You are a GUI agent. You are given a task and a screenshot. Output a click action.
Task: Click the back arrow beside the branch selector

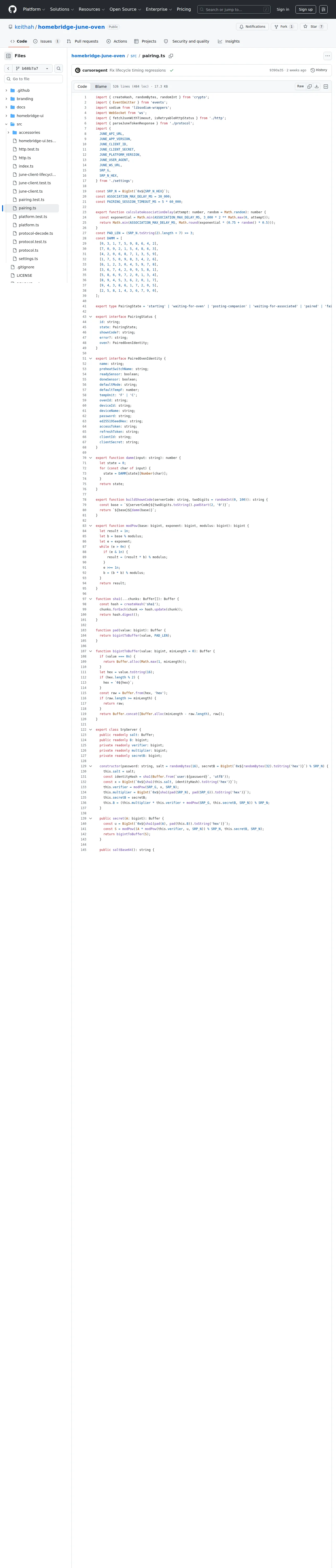coord(8,69)
